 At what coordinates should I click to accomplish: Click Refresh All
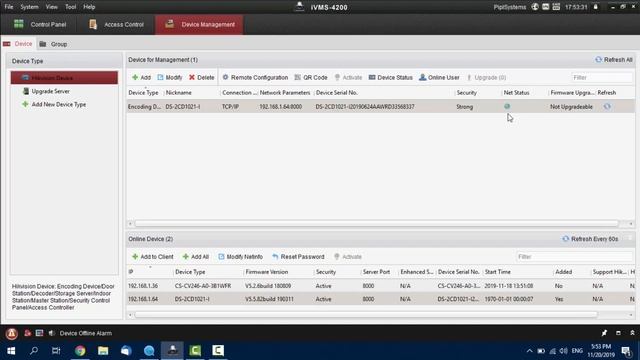click(x=614, y=60)
